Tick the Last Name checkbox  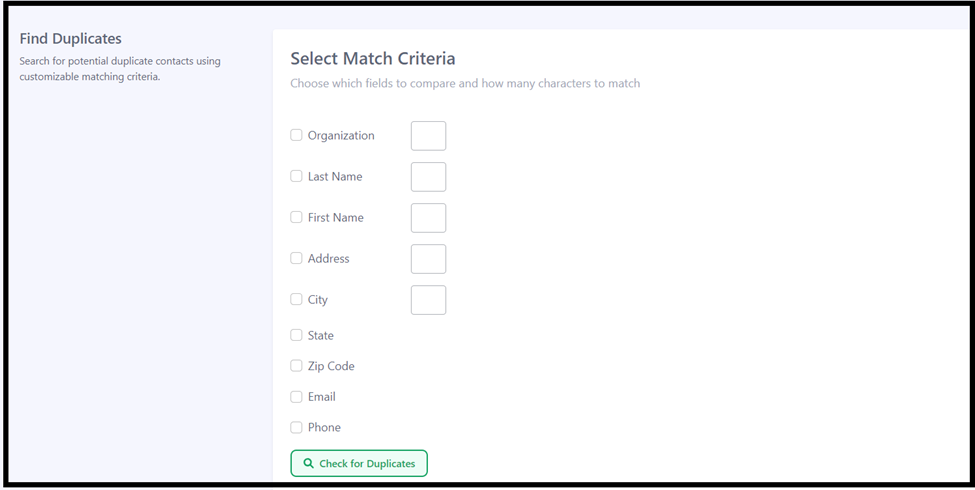296,176
